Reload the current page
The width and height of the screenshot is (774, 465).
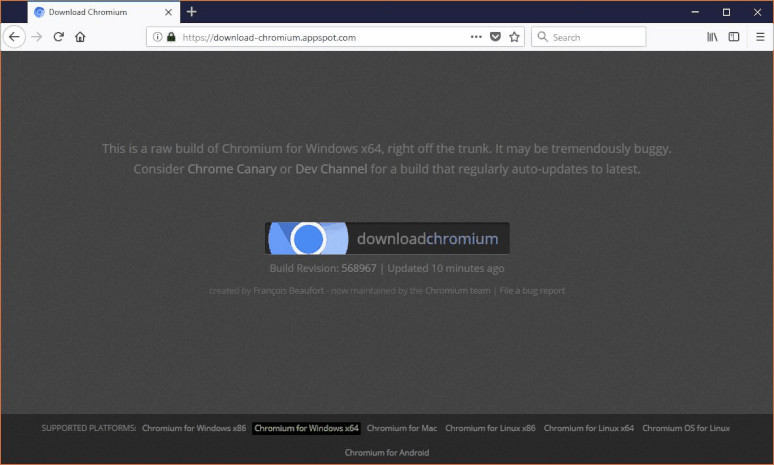tap(58, 37)
